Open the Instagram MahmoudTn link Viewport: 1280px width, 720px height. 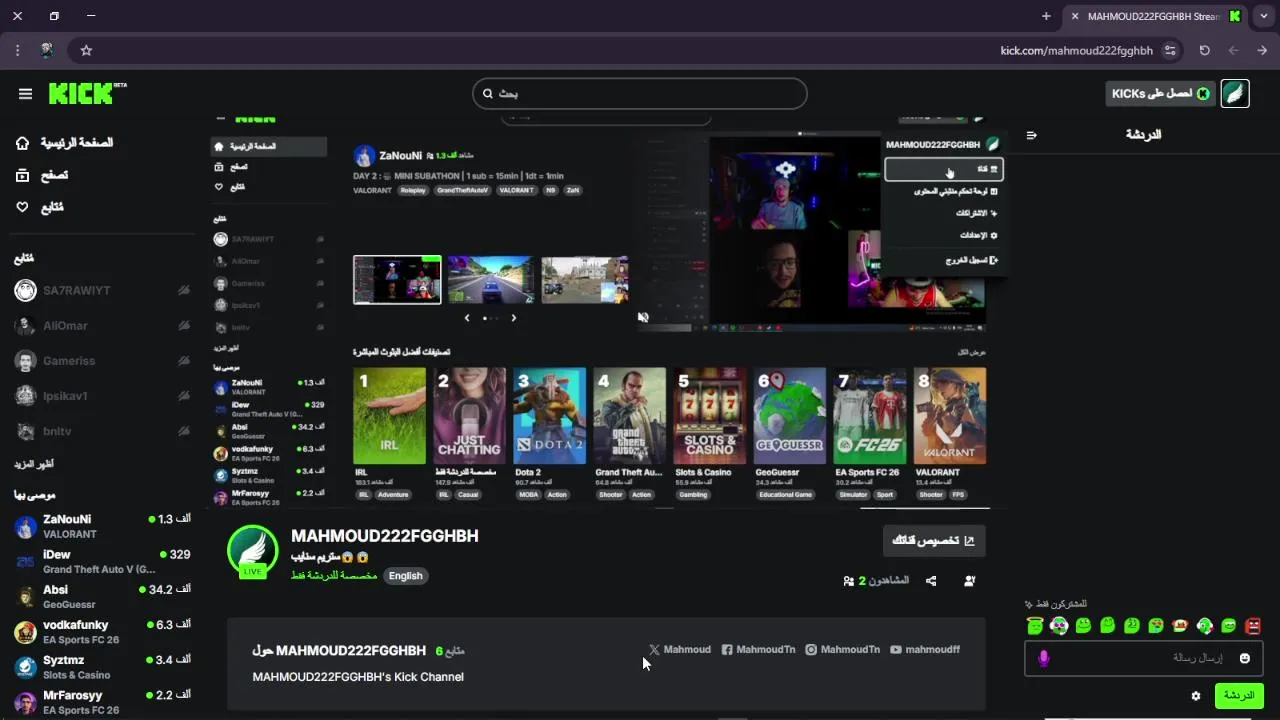click(843, 650)
